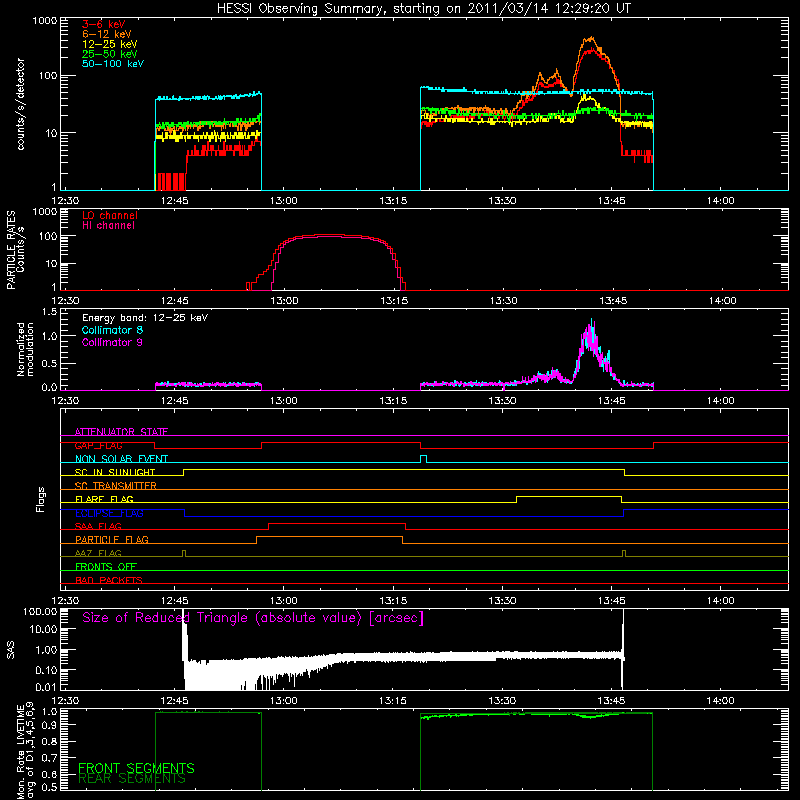Screen dimensions: 800x800
Task: Click the PARTICLE_FLAG label
Action: click(112, 539)
